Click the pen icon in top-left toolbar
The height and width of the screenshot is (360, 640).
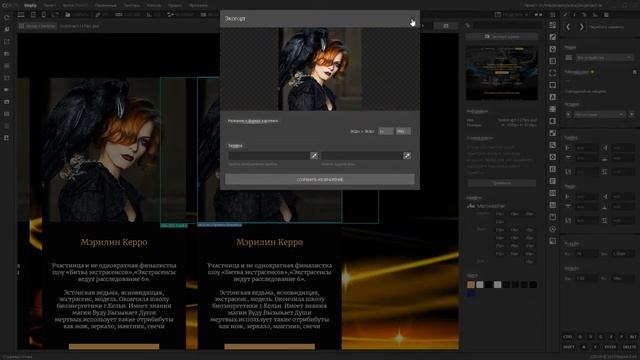(x=98, y=15)
